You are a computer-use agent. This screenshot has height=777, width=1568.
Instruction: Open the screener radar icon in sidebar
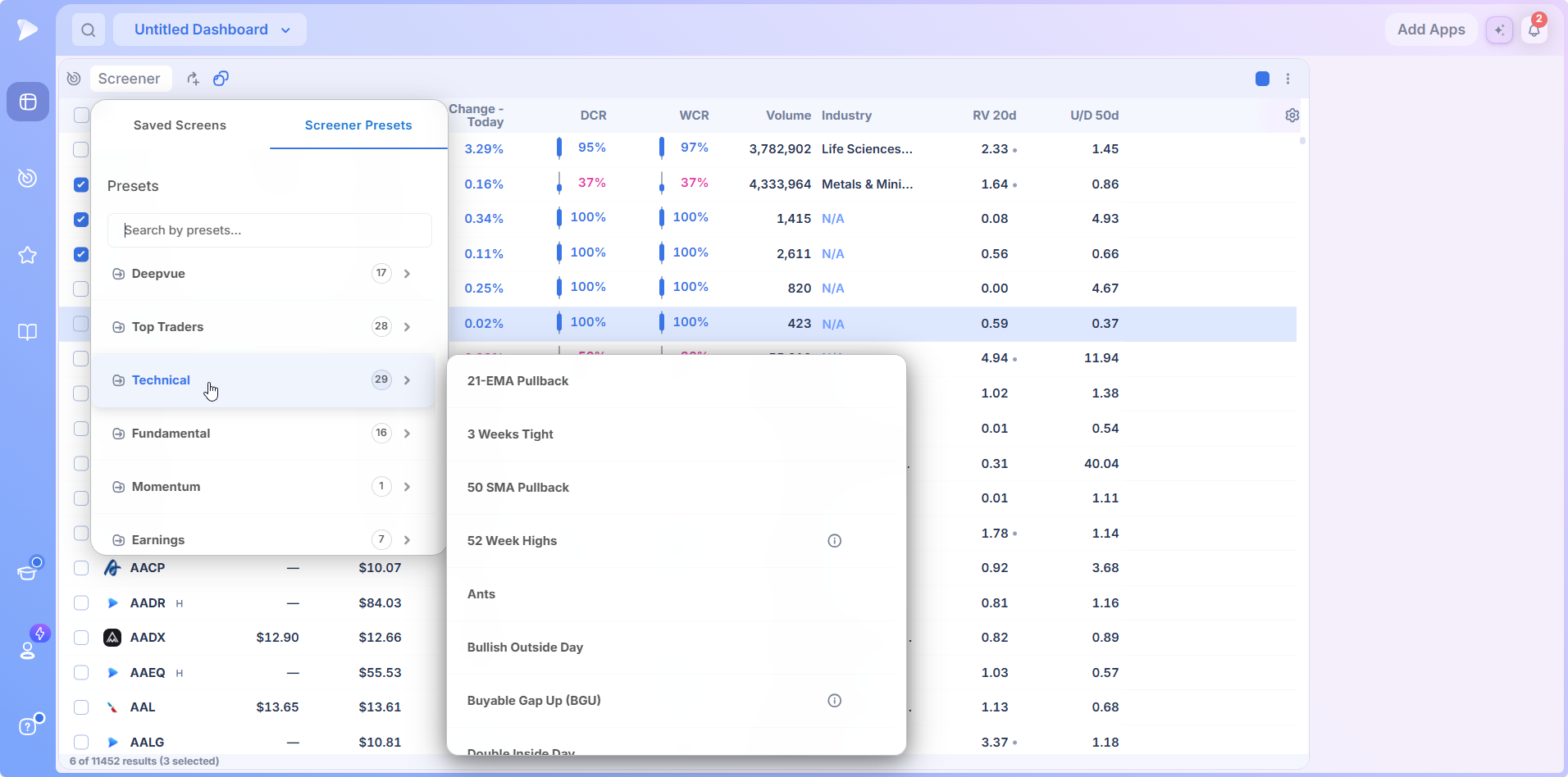pyautogui.click(x=28, y=178)
